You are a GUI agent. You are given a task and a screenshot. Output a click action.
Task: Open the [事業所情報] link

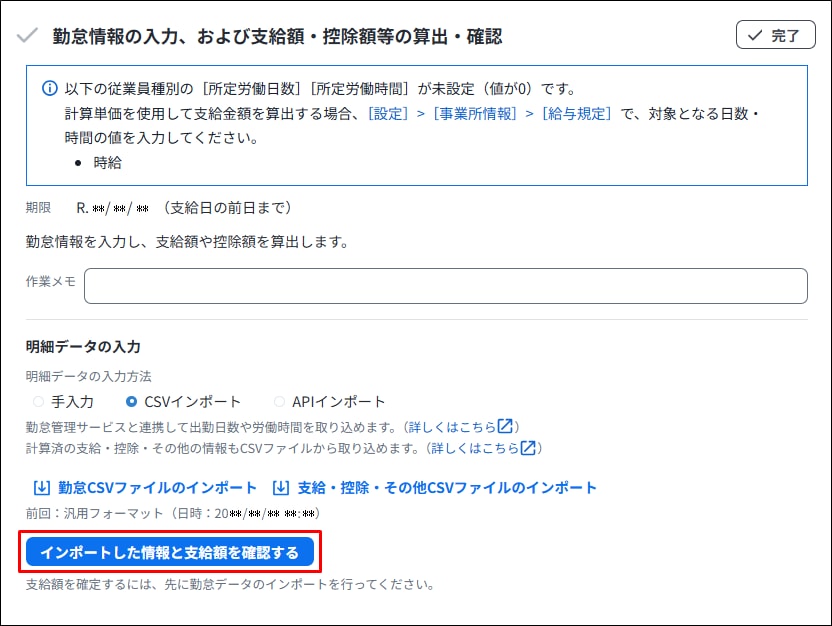(x=475, y=114)
